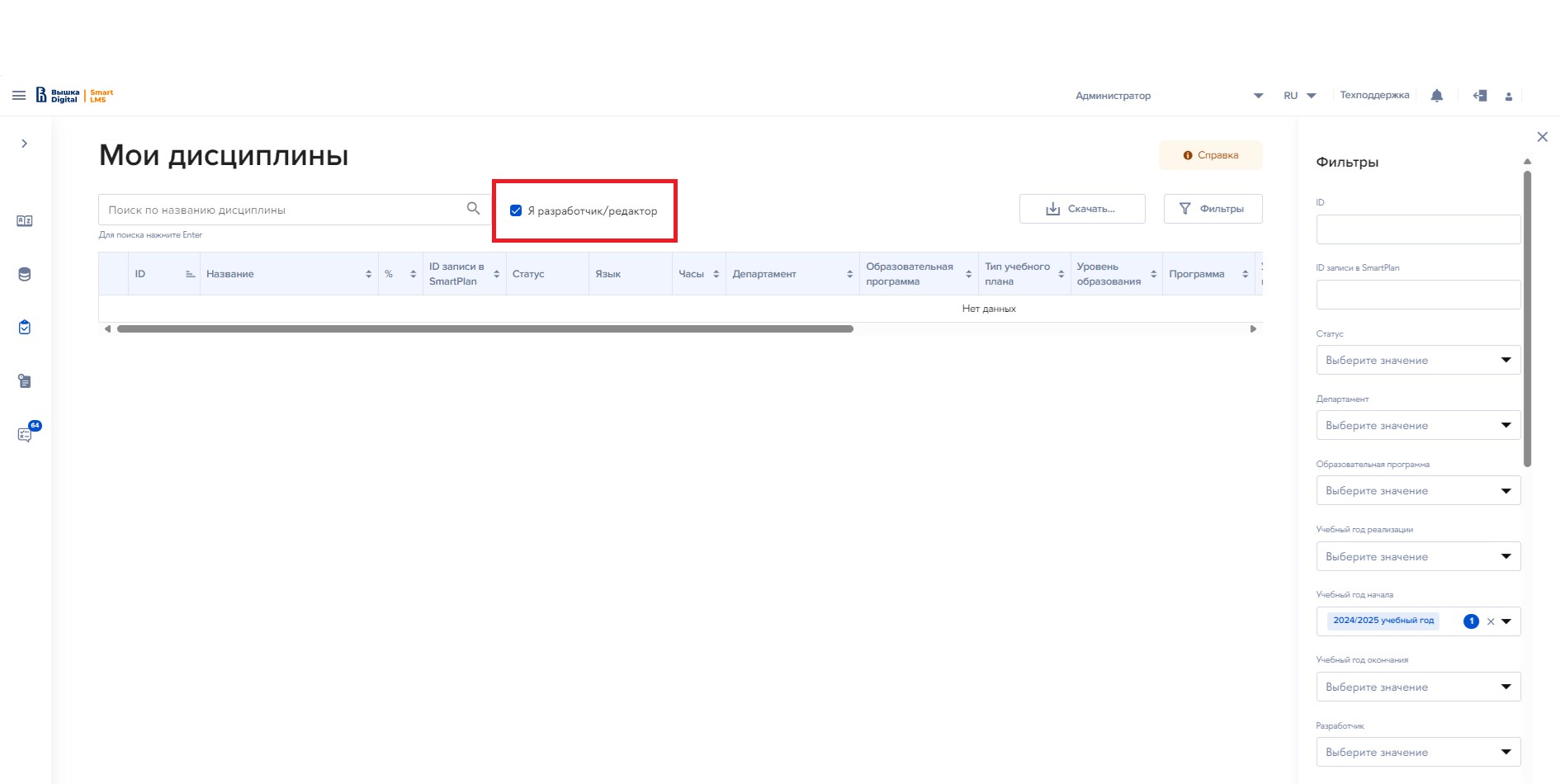Open the A-Z dictionary sidebar icon

(x=25, y=221)
